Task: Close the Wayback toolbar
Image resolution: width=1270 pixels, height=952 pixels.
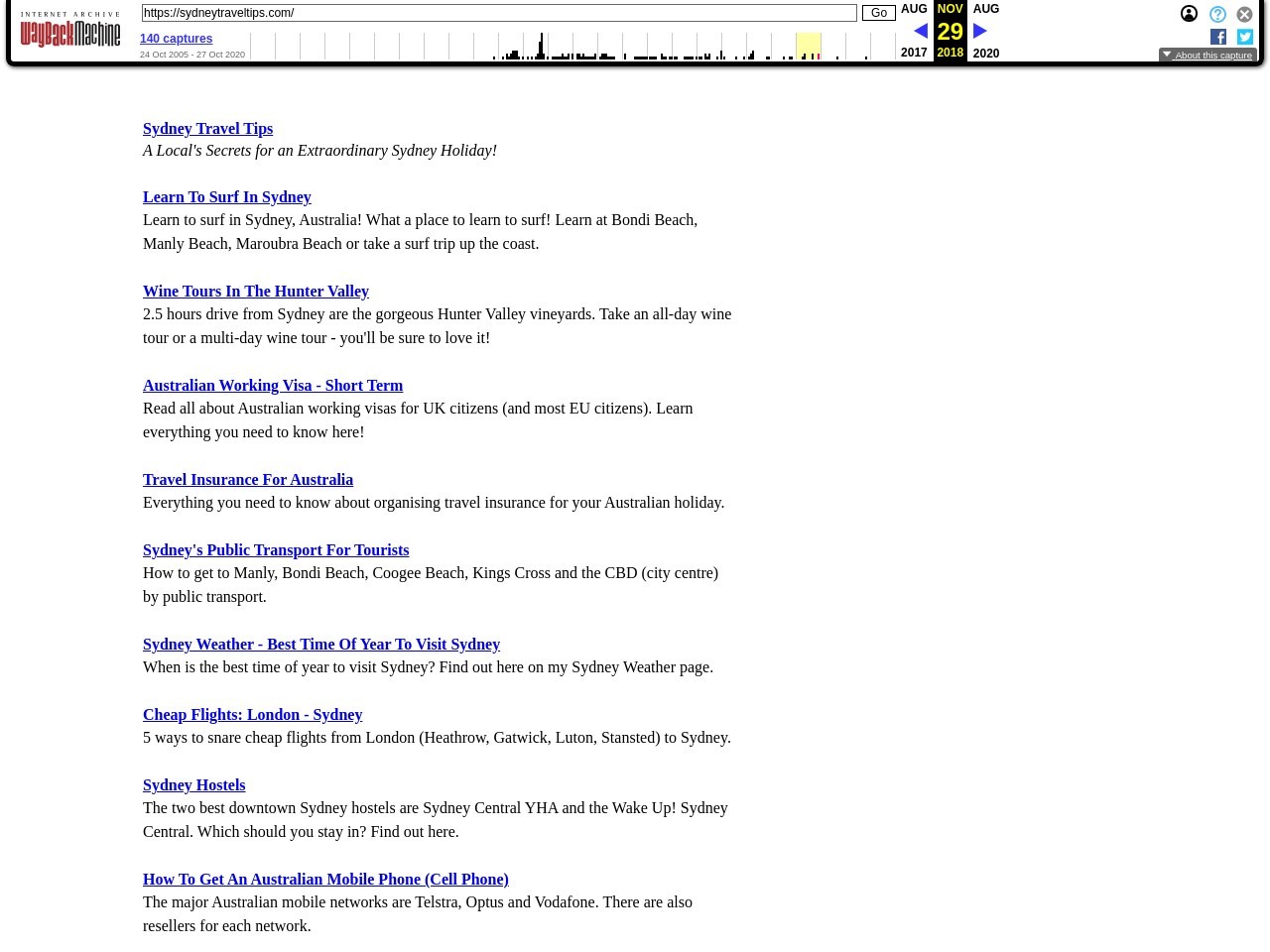Action: [x=1244, y=14]
